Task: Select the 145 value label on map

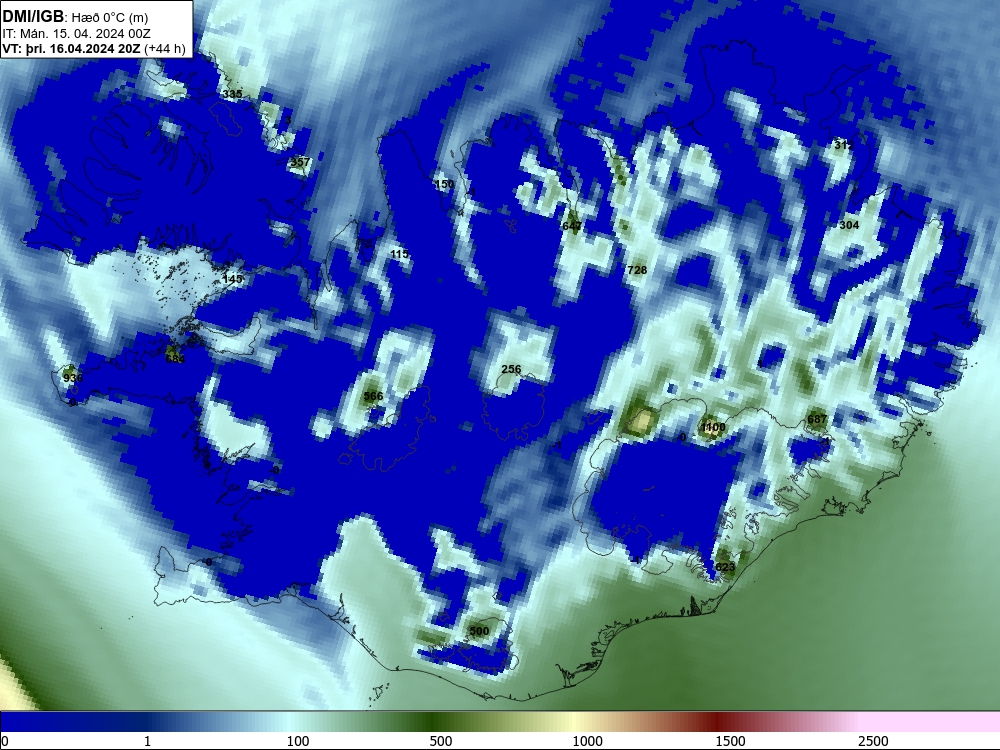Action: tap(233, 279)
